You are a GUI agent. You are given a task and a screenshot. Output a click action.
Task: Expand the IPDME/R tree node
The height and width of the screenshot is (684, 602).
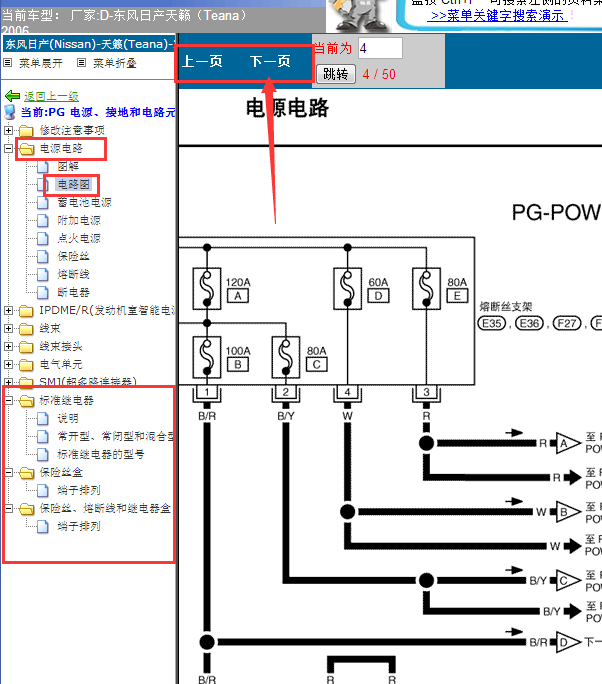pos(8,310)
